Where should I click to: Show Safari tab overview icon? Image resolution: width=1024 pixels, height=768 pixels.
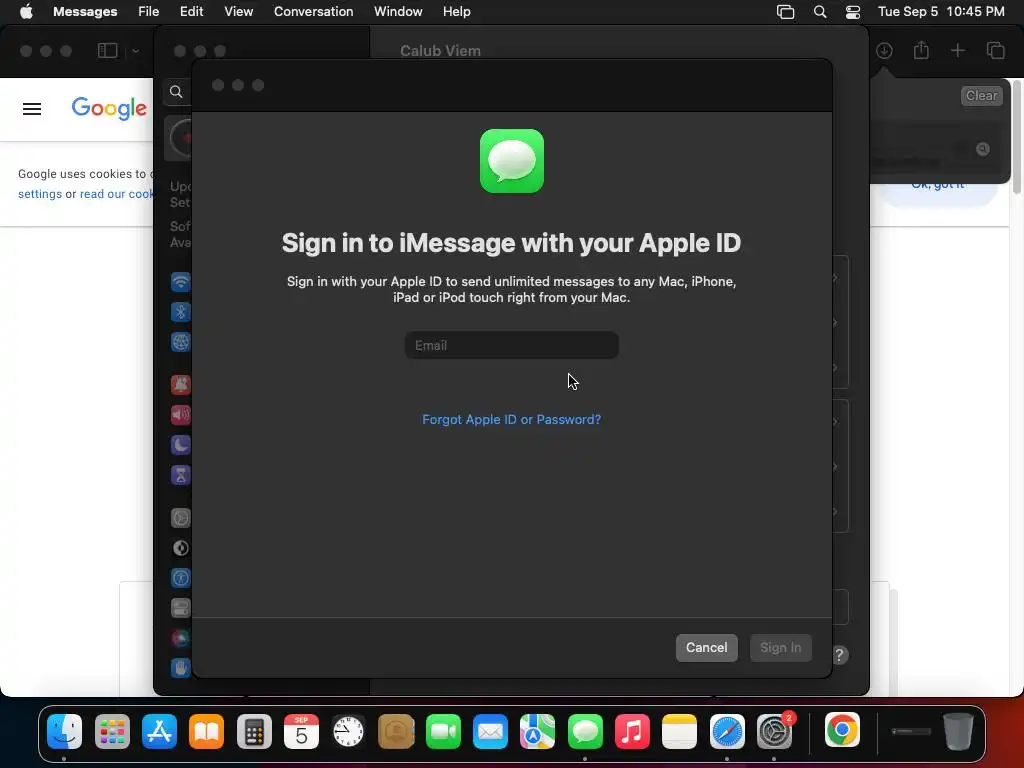pos(995,50)
